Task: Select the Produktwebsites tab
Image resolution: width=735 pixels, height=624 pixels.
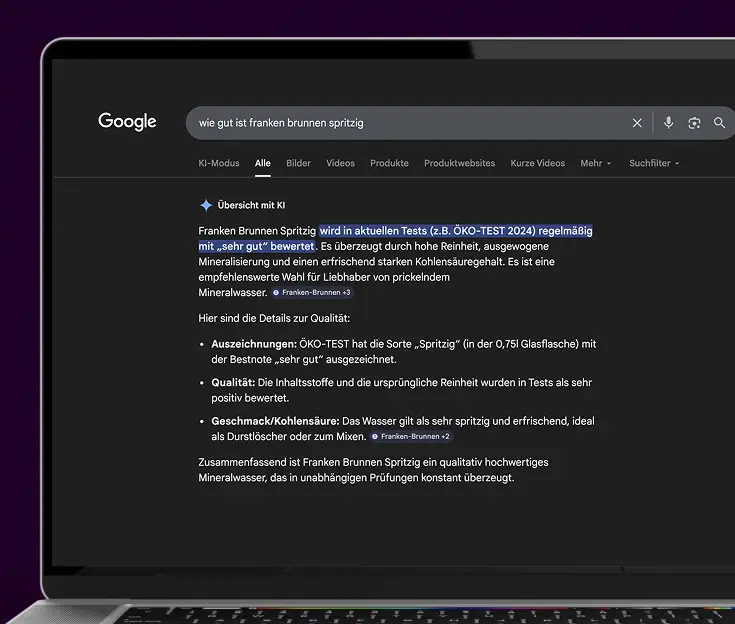Action: (459, 163)
